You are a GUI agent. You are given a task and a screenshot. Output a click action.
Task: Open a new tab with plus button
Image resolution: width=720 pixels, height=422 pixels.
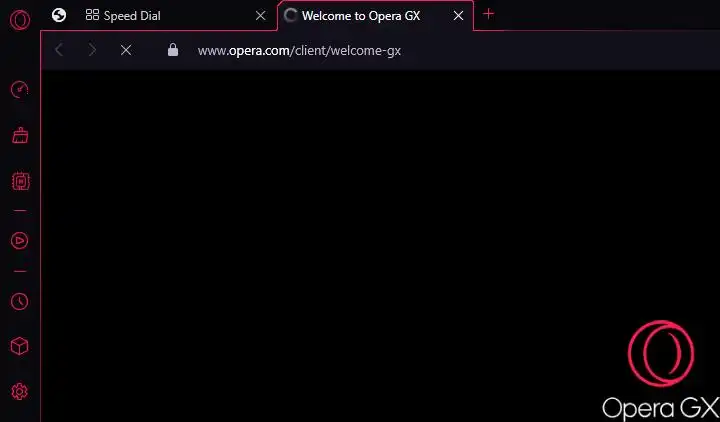[x=488, y=14]
